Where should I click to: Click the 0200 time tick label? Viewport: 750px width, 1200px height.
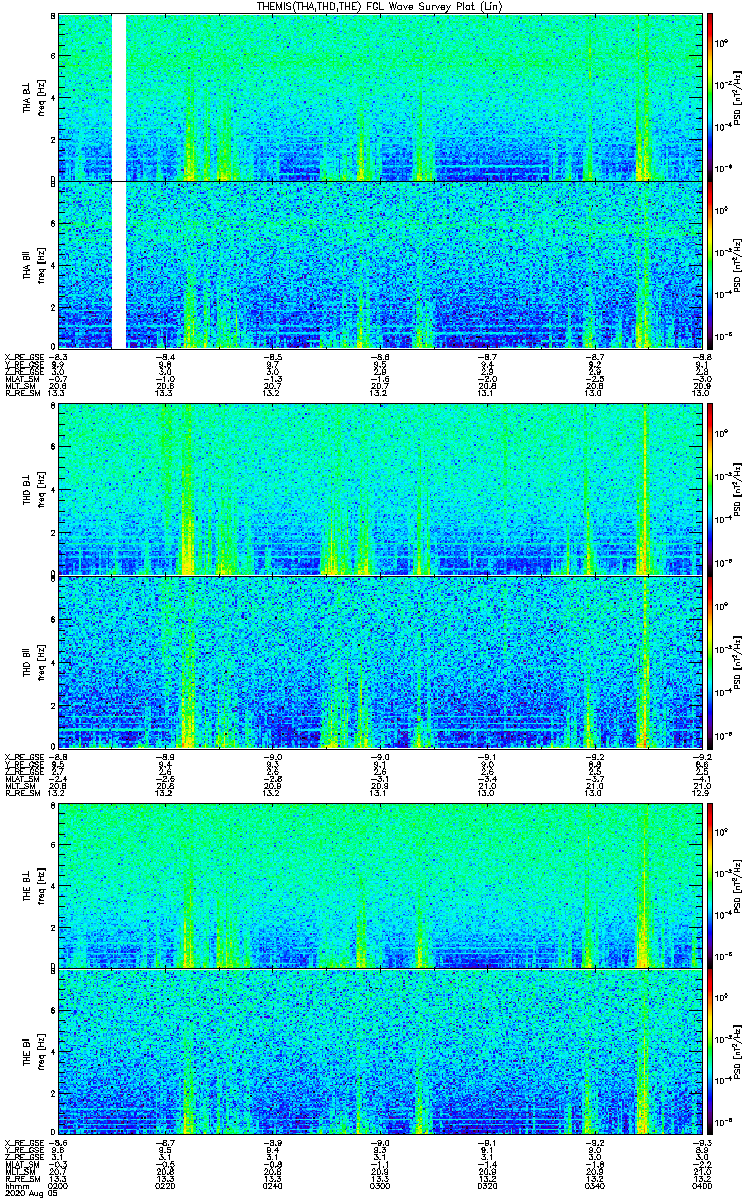tap(58, 1184)
